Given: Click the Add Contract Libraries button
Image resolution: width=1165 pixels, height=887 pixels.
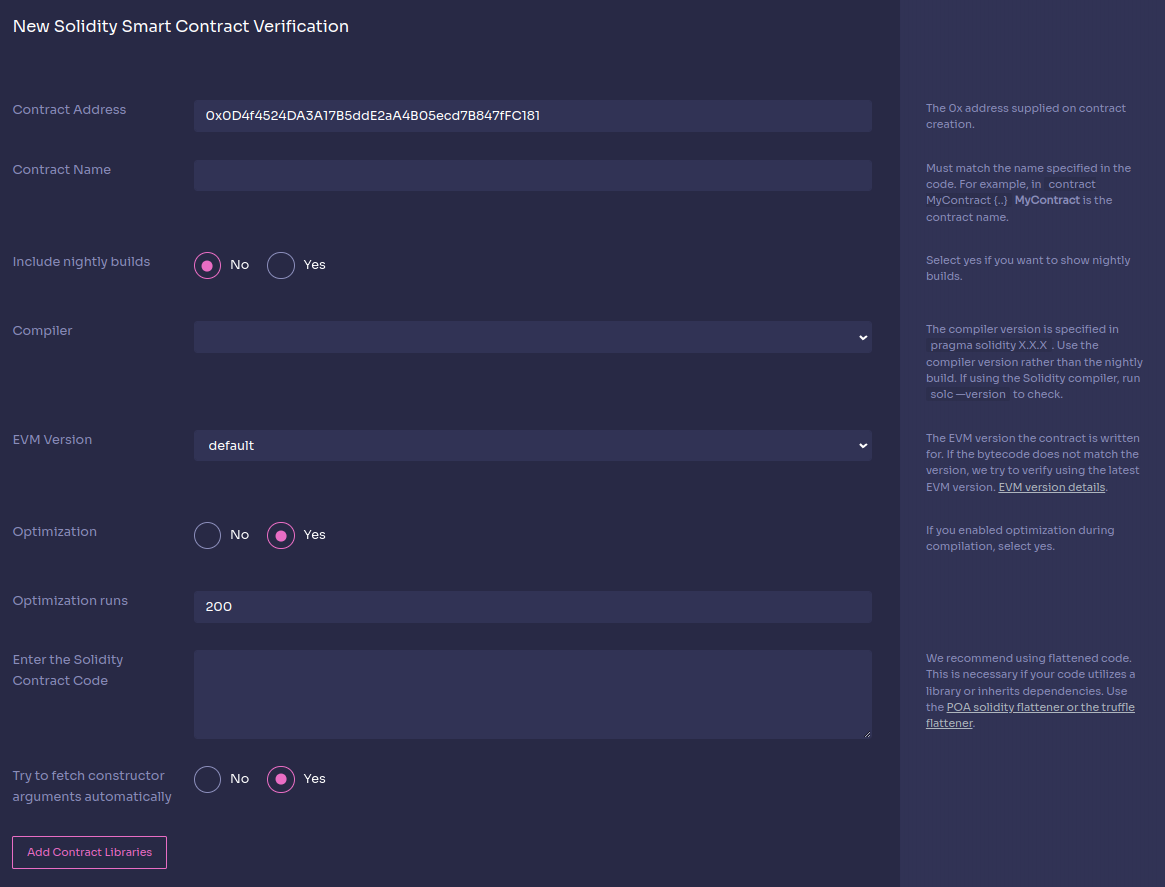Looking at the screenshot, I should point(89,852).
